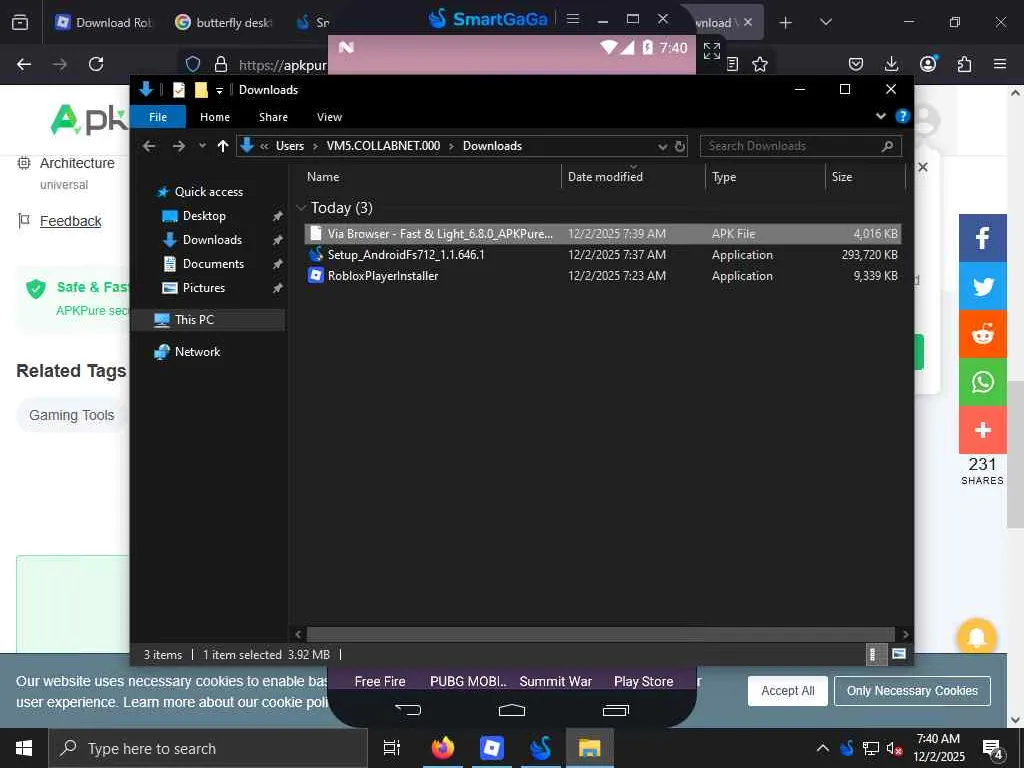Open Play Store in SmartGaGa
The height and width of the screenshot is (768, 1024).
pyautogui.click(x=643, y=682)
